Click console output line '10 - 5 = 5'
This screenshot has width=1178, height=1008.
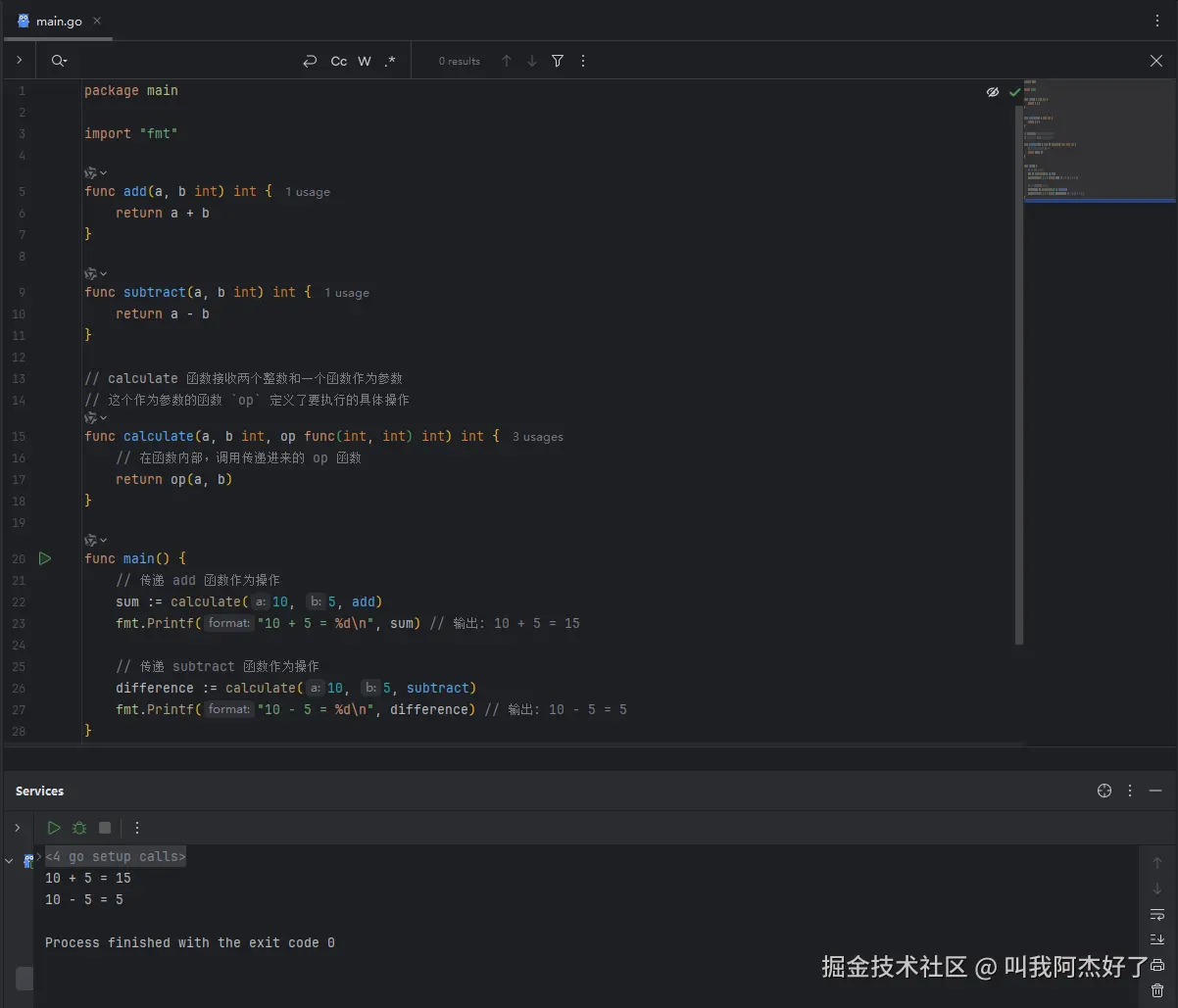[x=84, y=899]
